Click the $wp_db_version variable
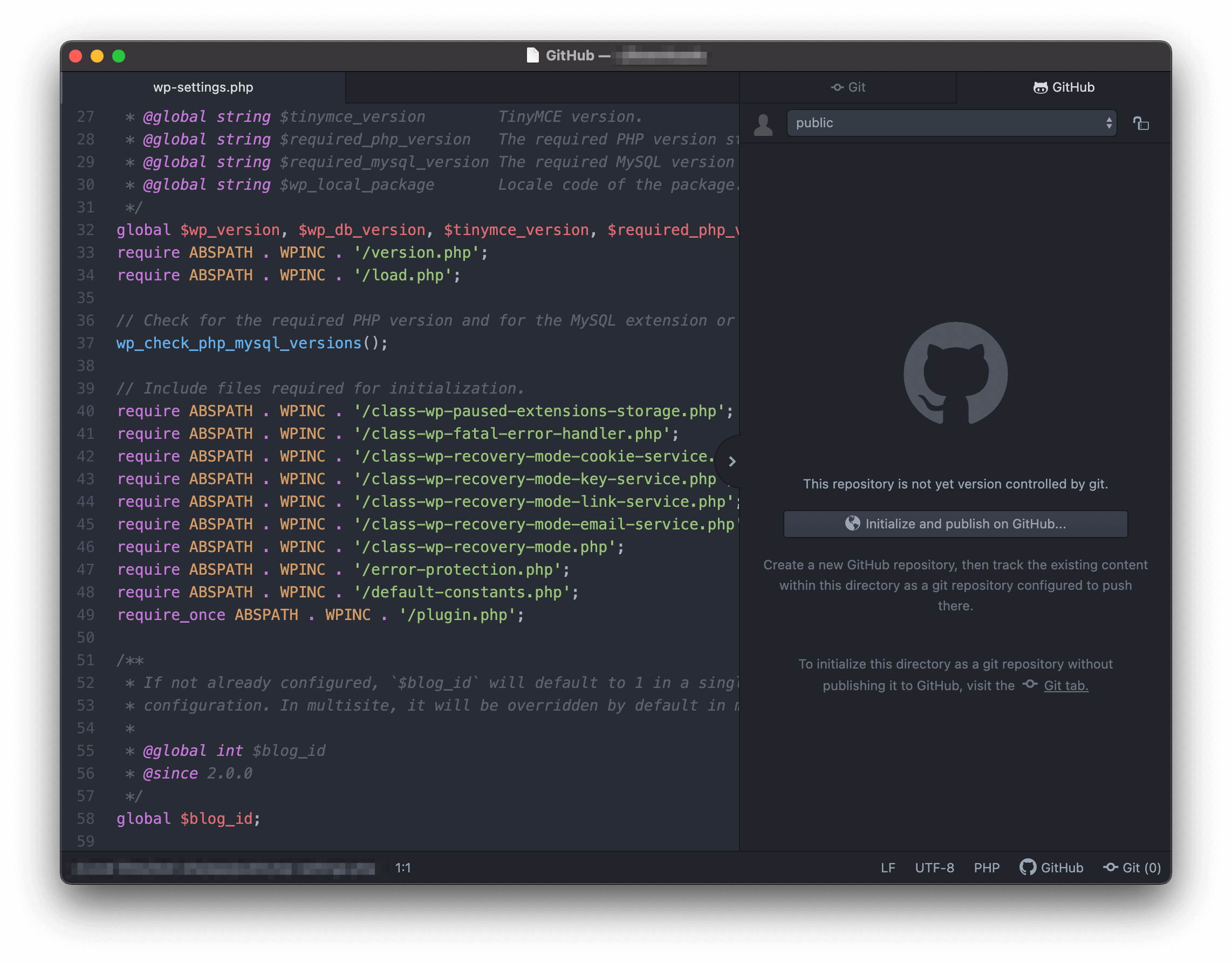 361,230
